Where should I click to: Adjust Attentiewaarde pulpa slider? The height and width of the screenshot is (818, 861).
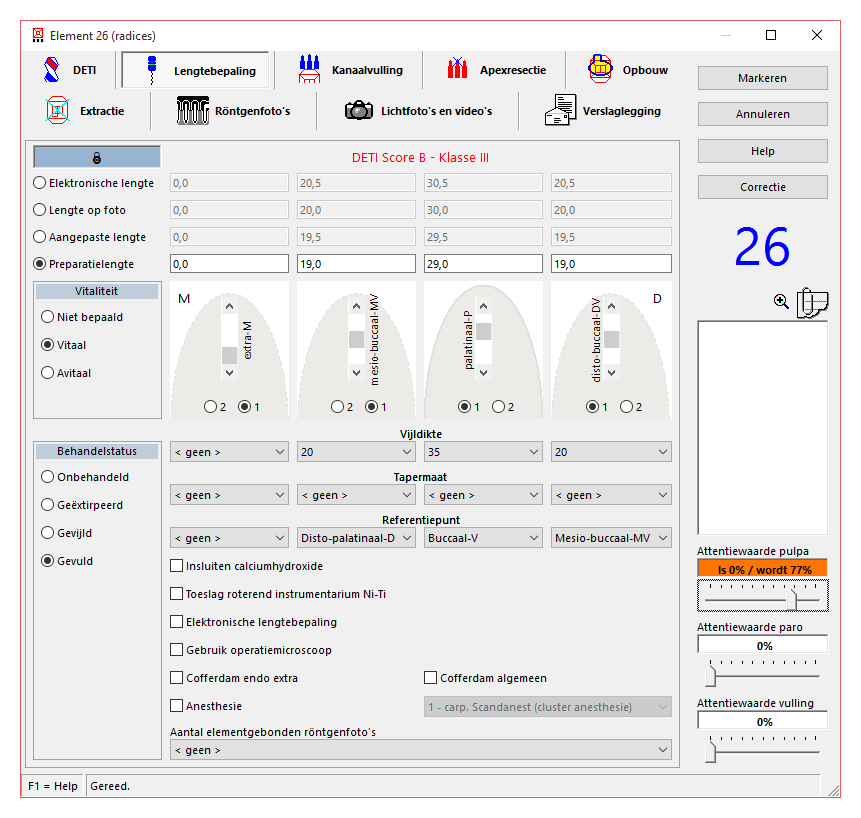[x=791, y=598]
